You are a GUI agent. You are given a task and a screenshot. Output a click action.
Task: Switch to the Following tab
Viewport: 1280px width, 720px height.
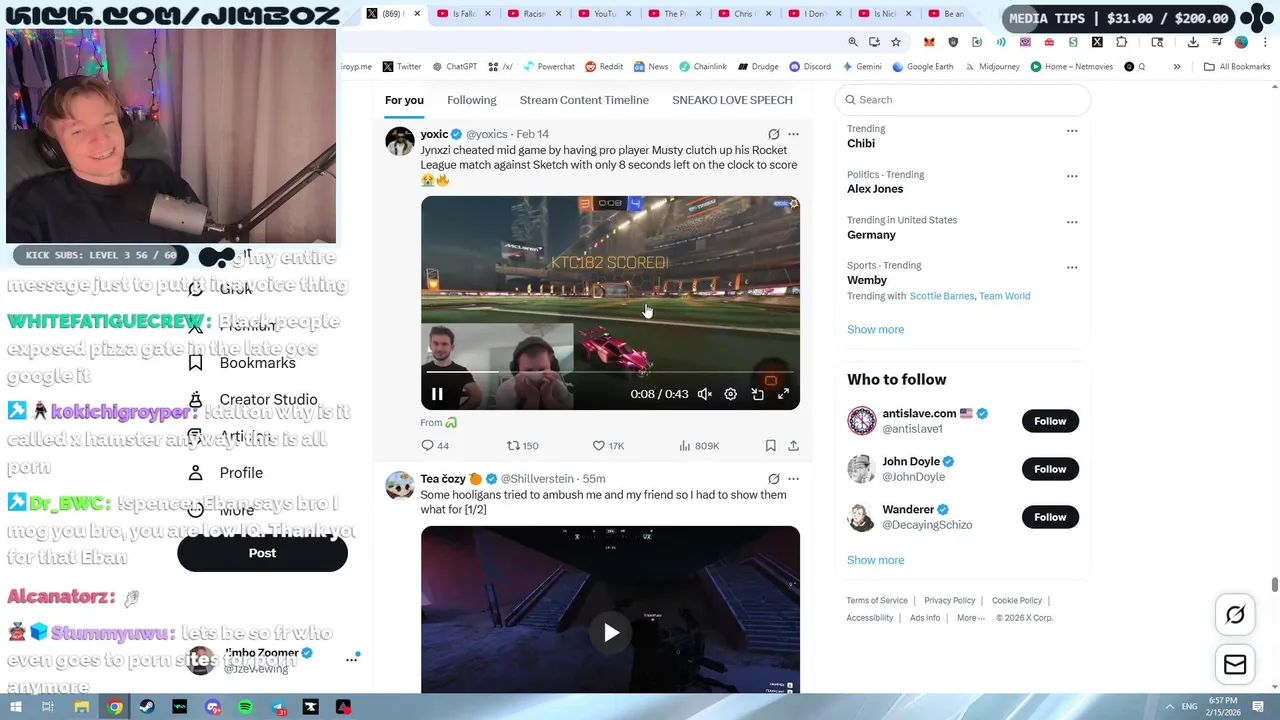[471, 100]
